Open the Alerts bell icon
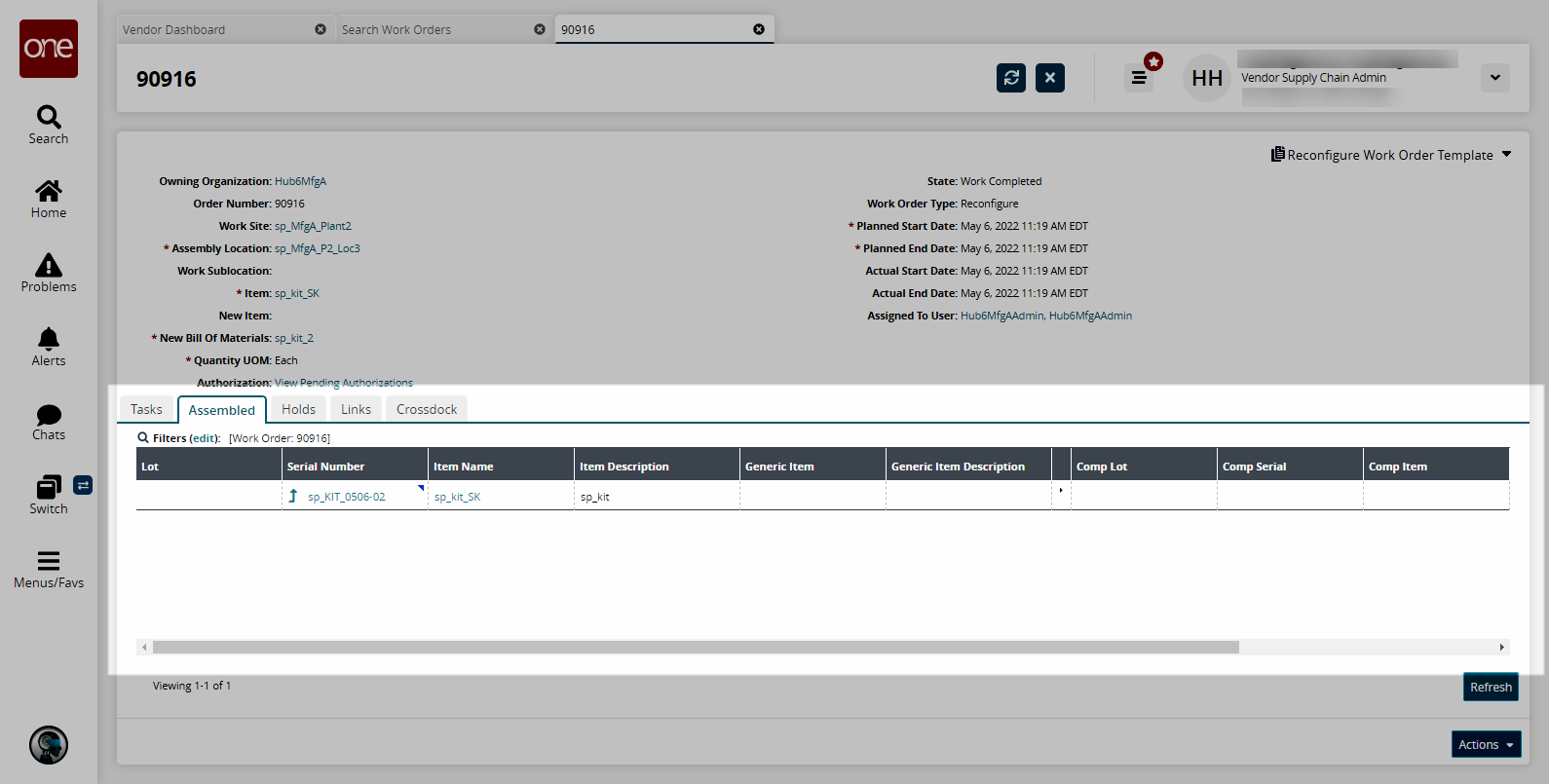Viewport: 1549px width, 784px height. [x=49, y=339]
